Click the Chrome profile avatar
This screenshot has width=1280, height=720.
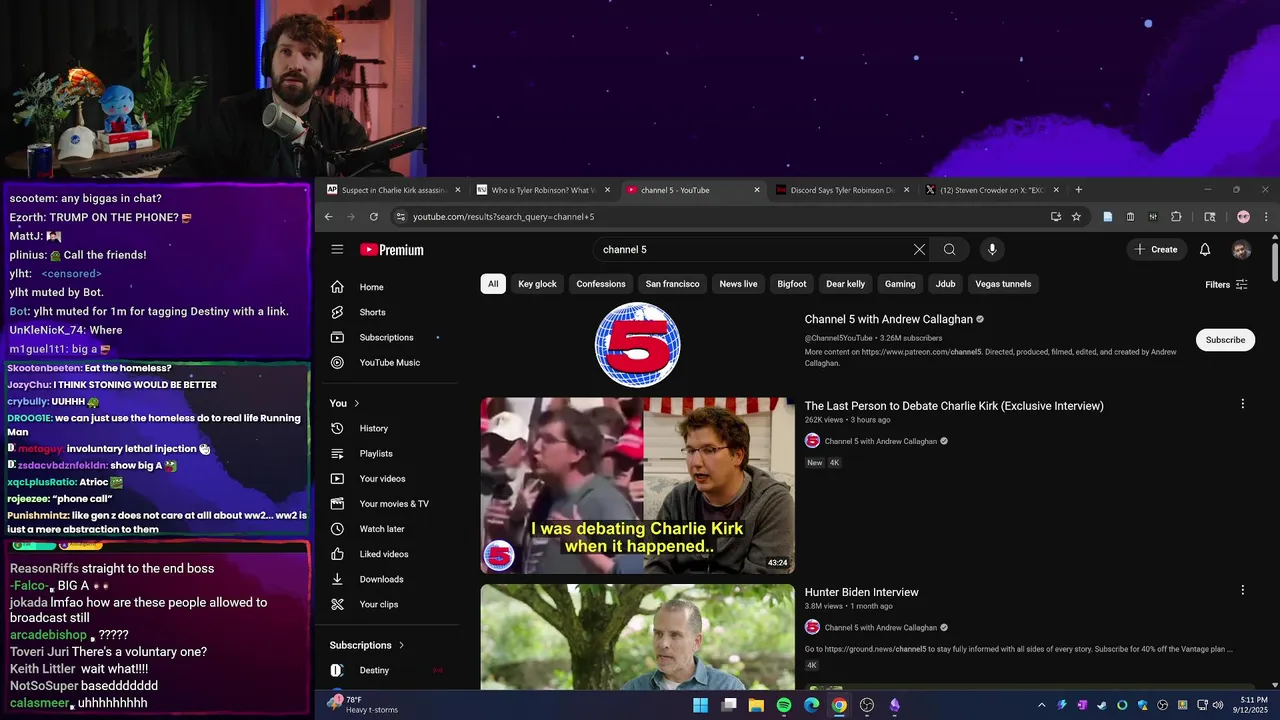(x=1243, y=216)
